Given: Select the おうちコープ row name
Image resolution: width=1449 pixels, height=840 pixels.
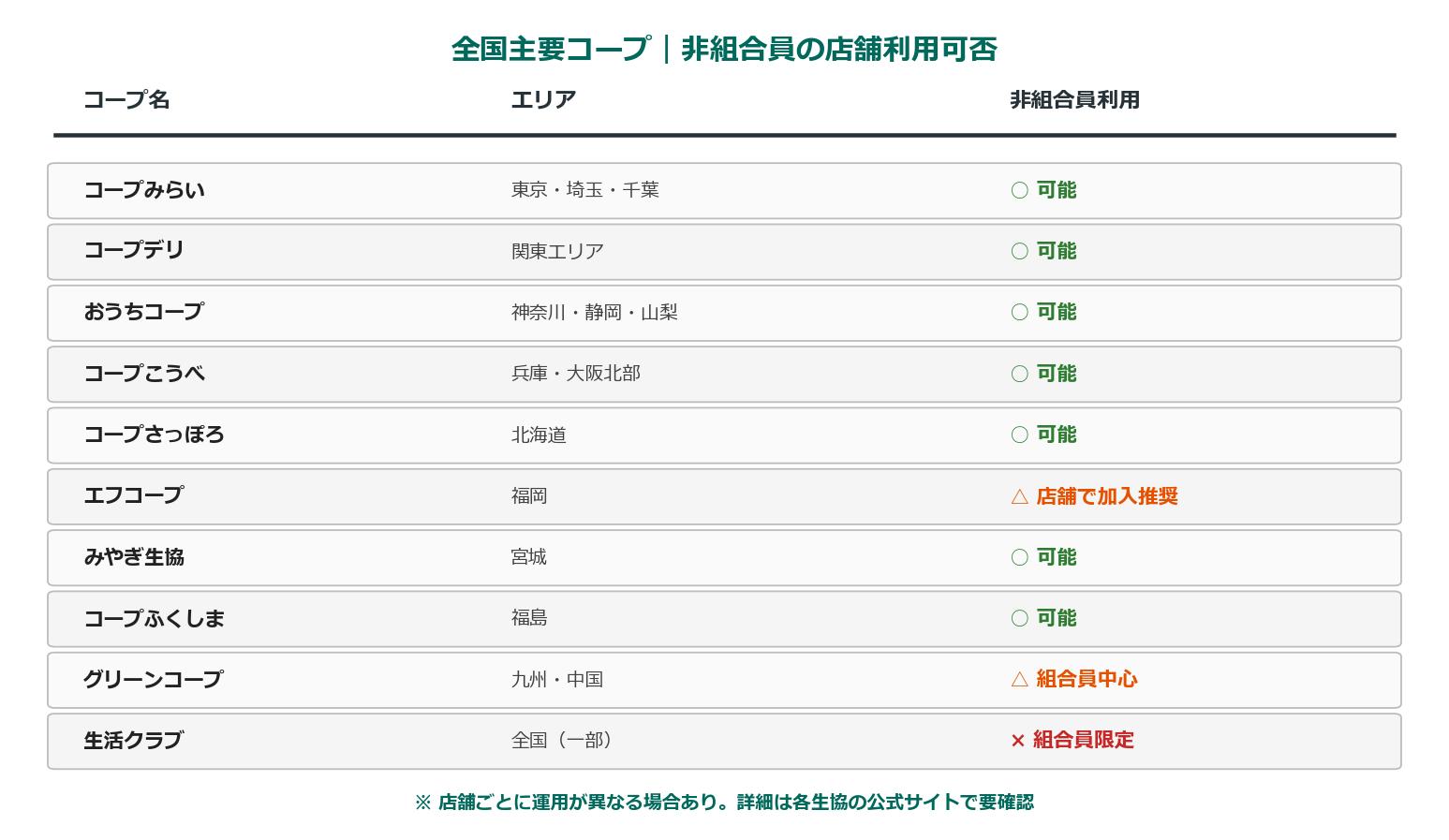Looking at the screenshot, I should (143, 312).
